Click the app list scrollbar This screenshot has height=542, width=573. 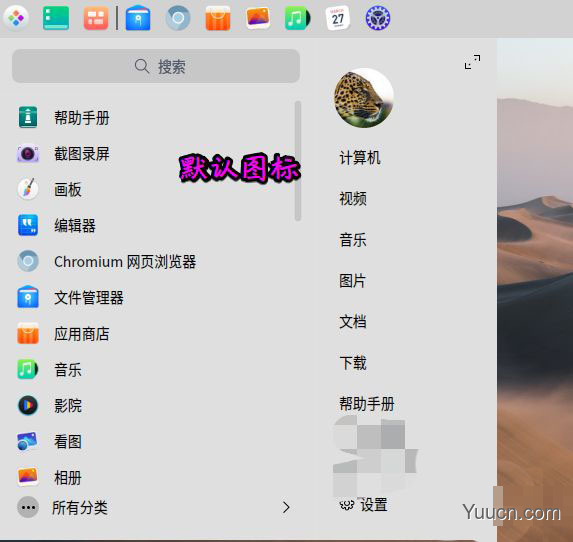tap(298, 161)
